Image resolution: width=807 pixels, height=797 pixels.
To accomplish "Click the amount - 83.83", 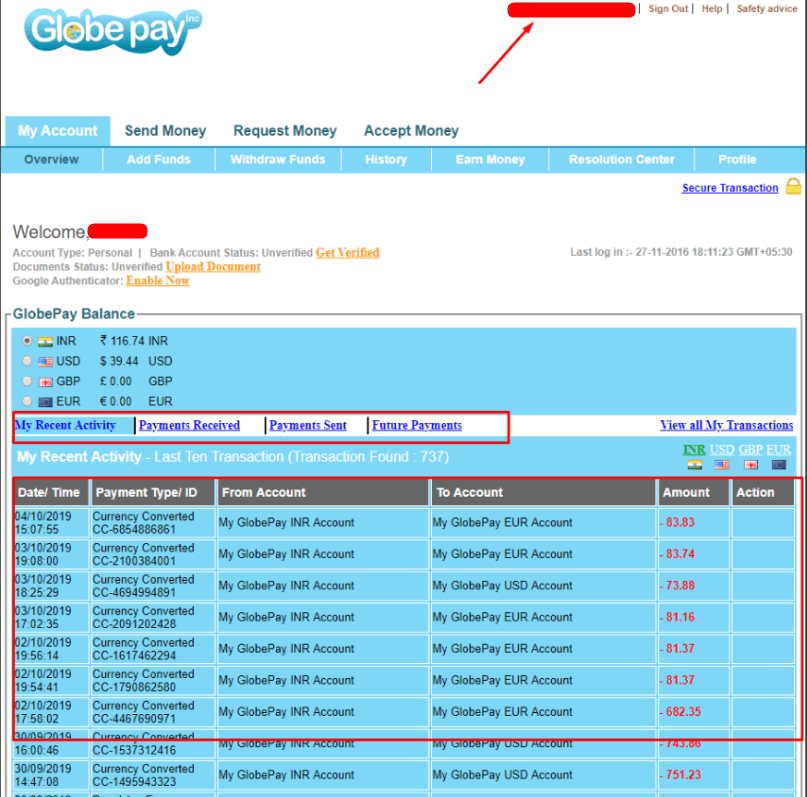I will 677,522.
